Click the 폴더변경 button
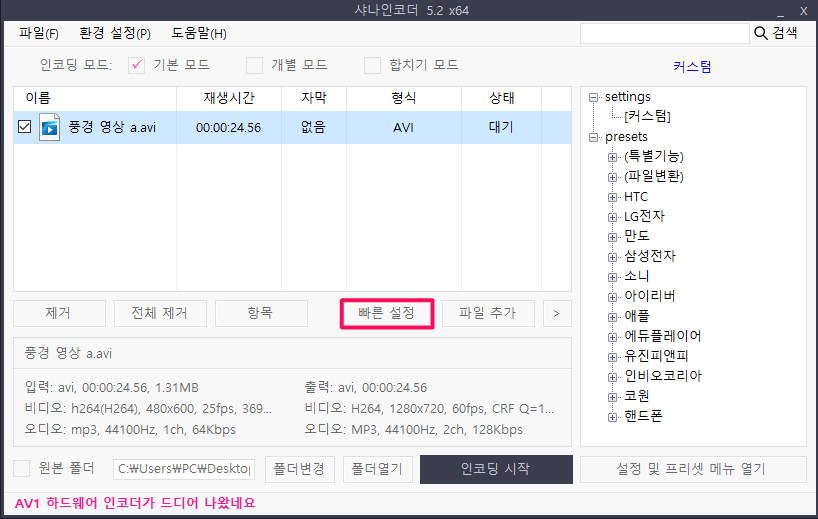This screenshot has width=818, height=519. pyautogui.click(x=299, y=469)
